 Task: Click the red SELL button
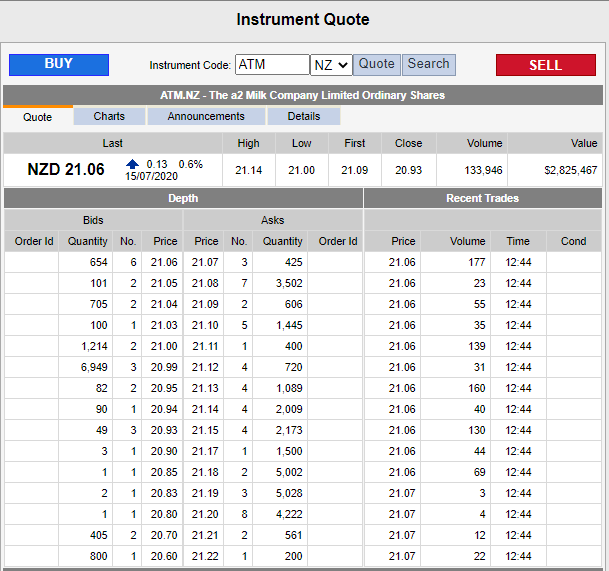[545, 65]
